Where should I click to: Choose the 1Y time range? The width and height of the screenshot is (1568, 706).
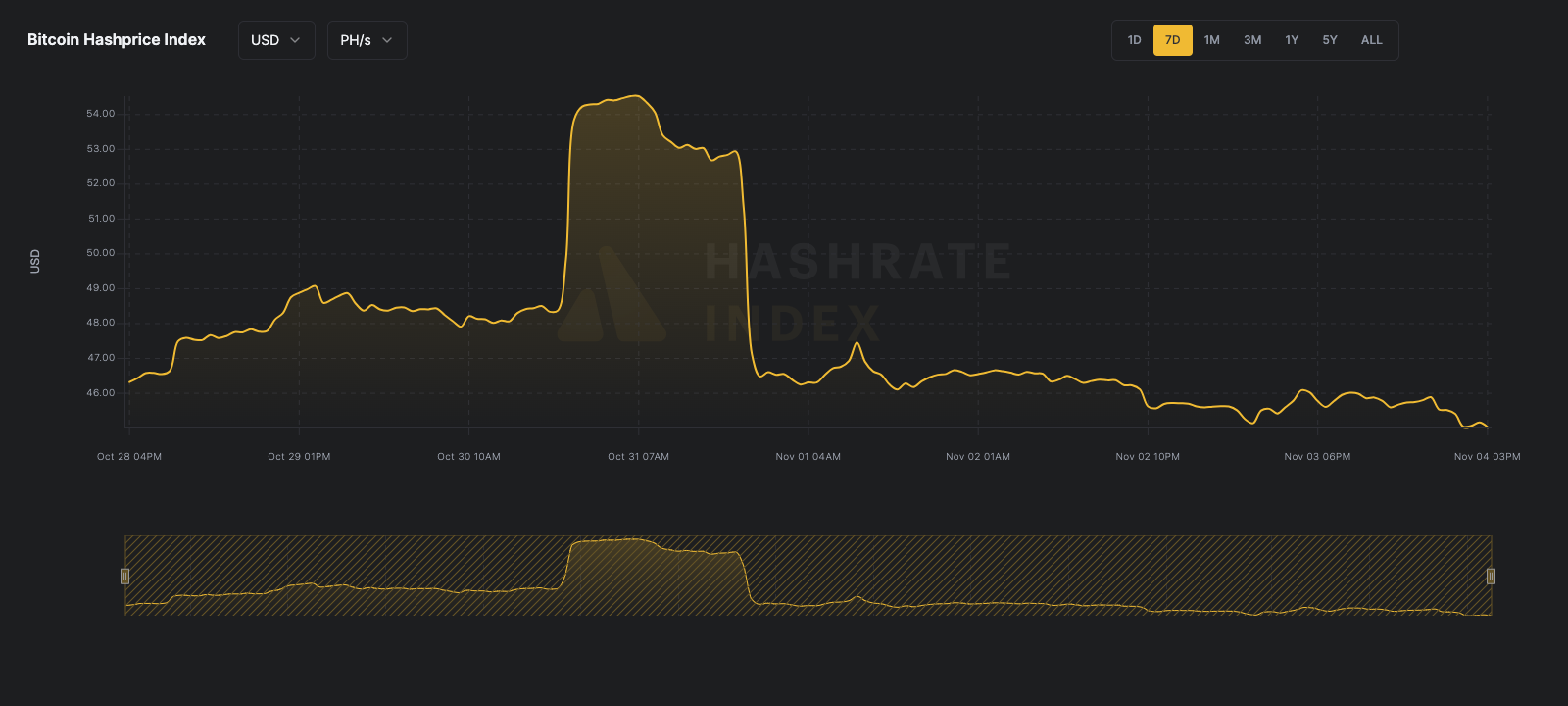[x=1292, y=40]
